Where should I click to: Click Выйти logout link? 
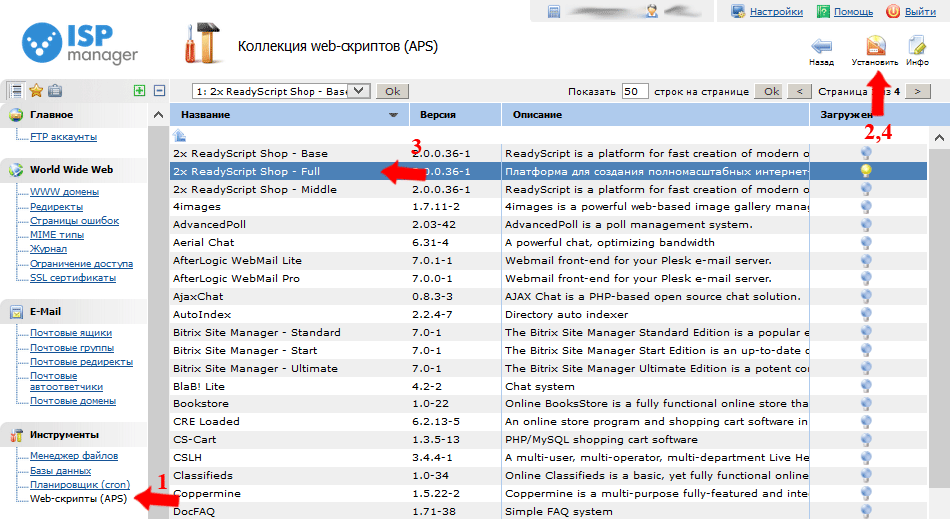click(x=920, y=12)
